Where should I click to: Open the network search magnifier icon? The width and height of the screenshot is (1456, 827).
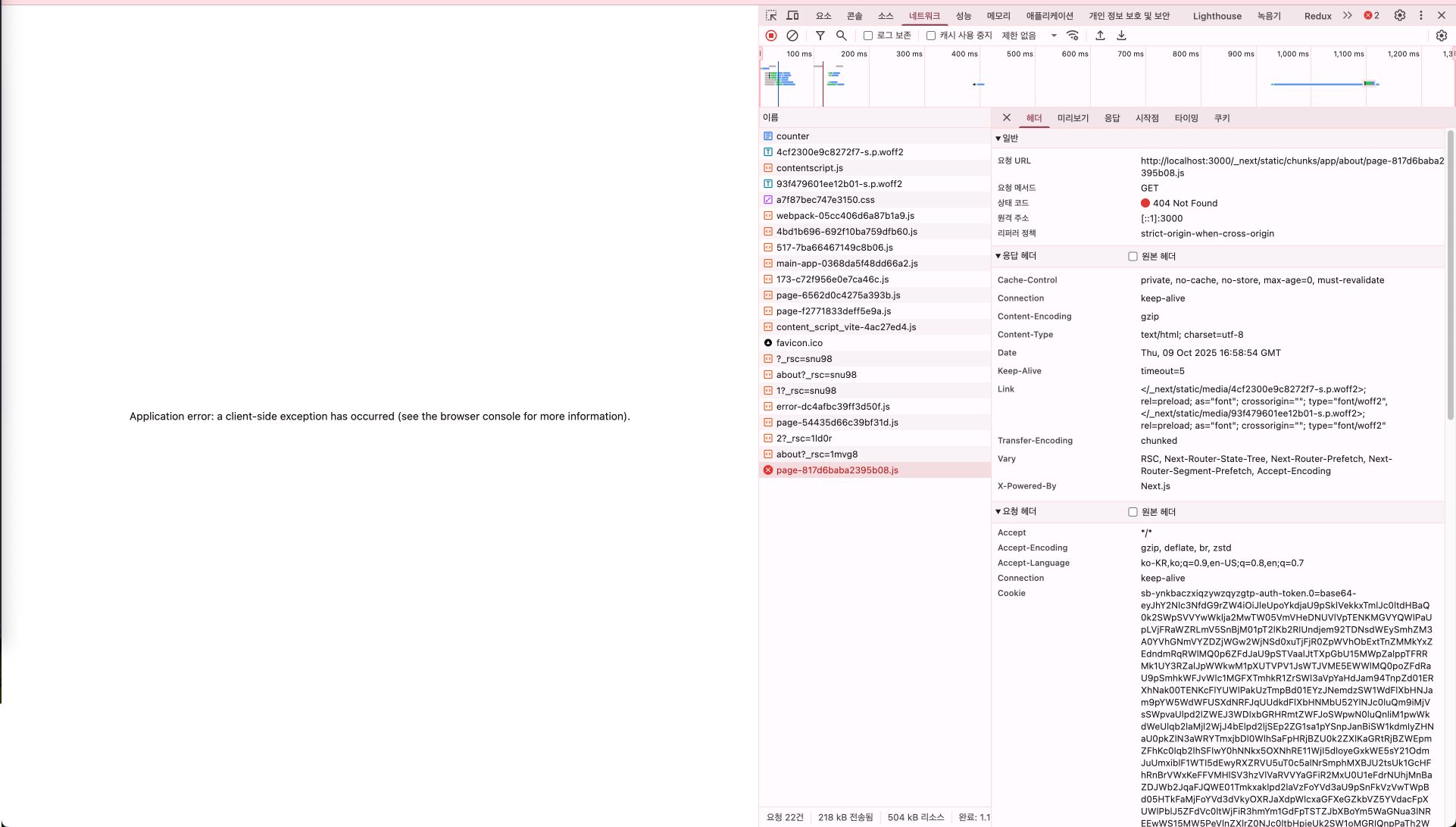(842, 36)
